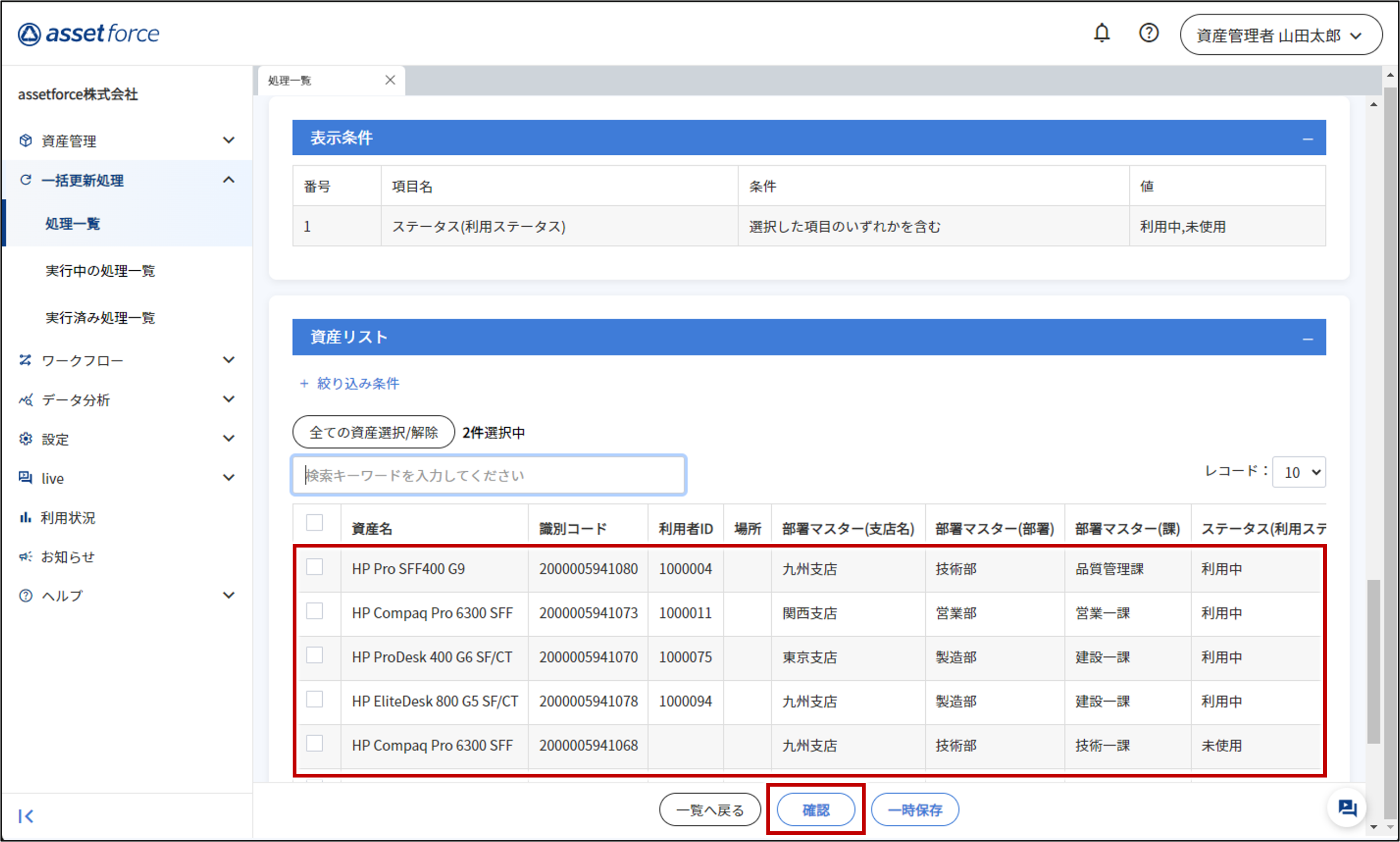Expand the live menu chevron

(229, 478)
